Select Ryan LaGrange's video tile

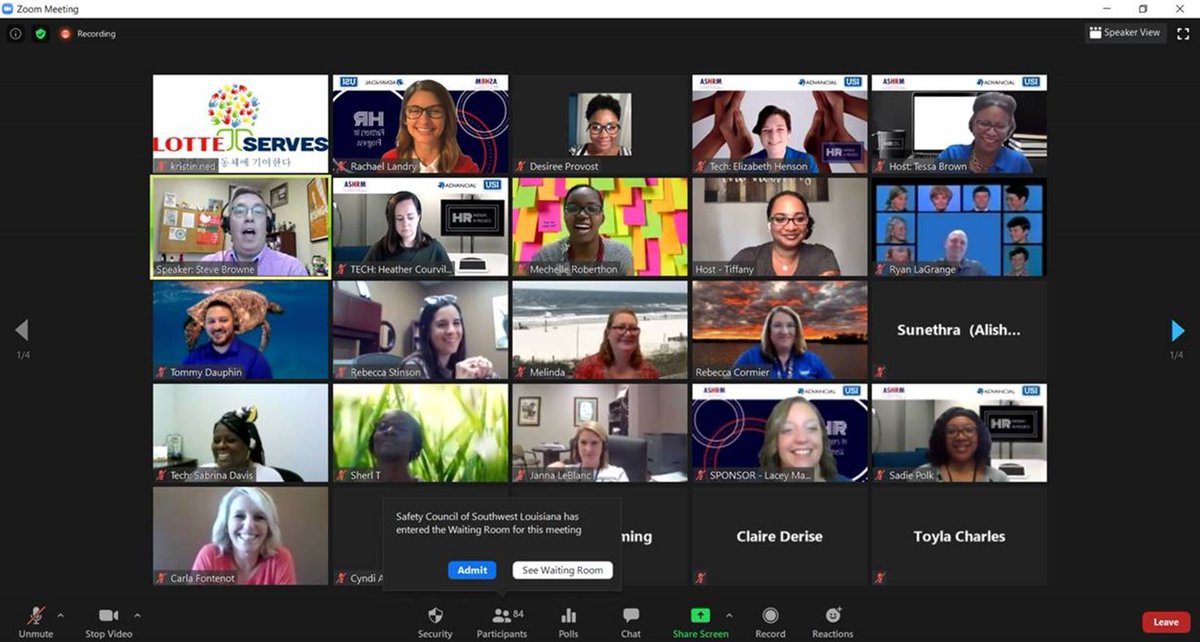[x=959, y=227]
